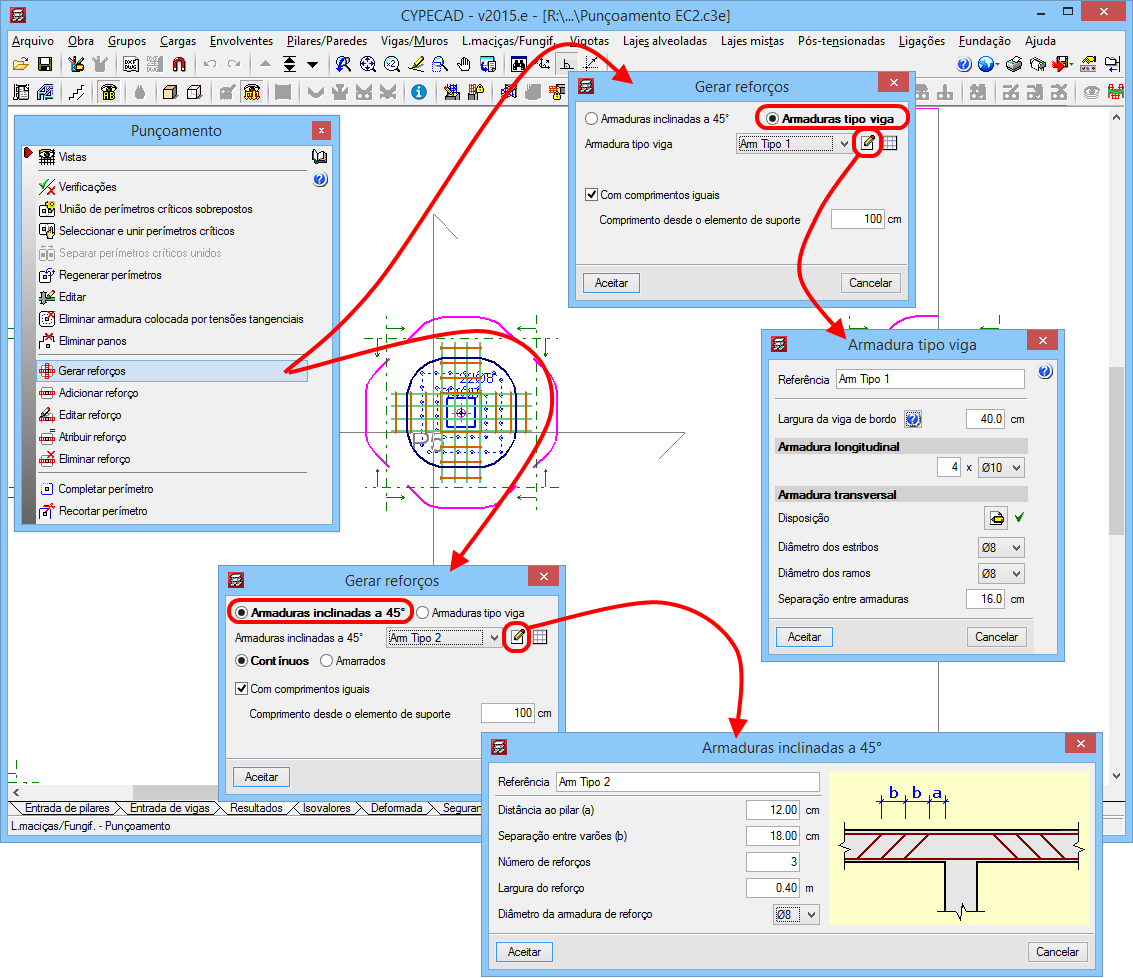This screenshot has height=978, width=1133.
Task: Click Disposição layout icon in Armadura tipo viga
Action: (996, 518)
